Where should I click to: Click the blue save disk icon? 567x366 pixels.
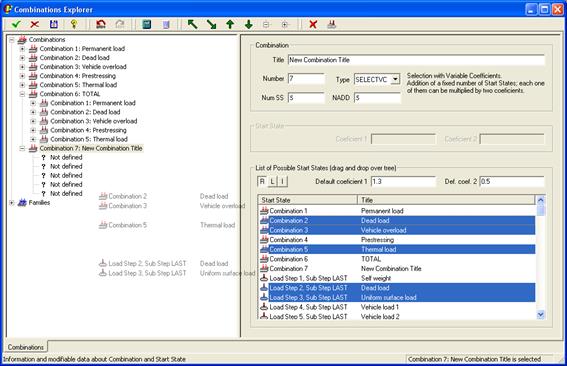click(54, 25)
